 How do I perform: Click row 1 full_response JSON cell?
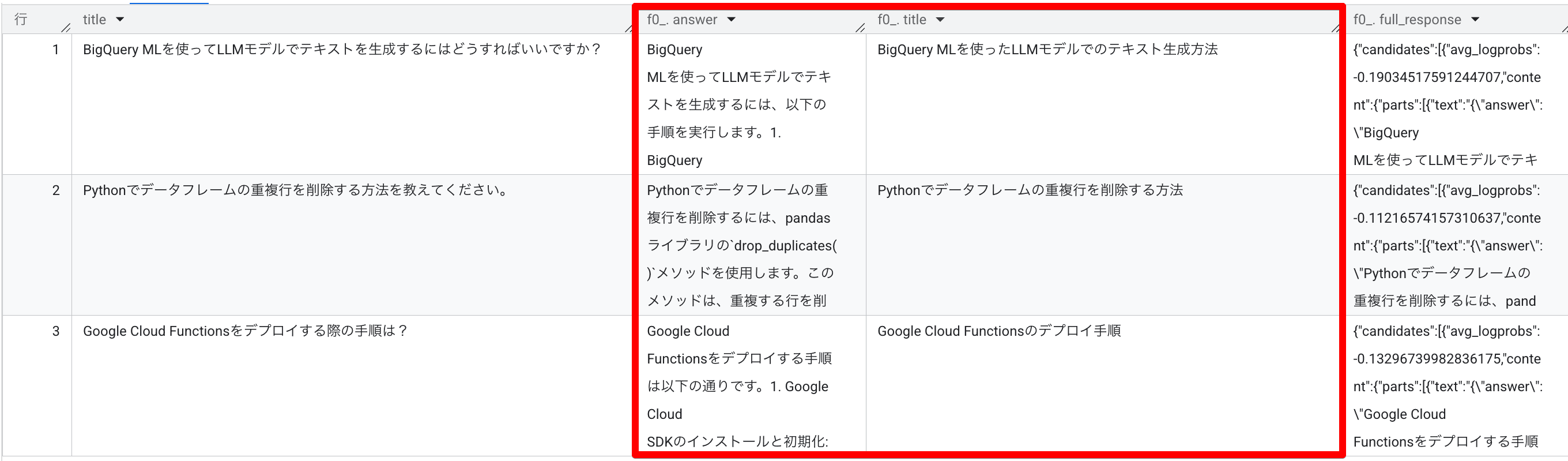[1453, 104]
